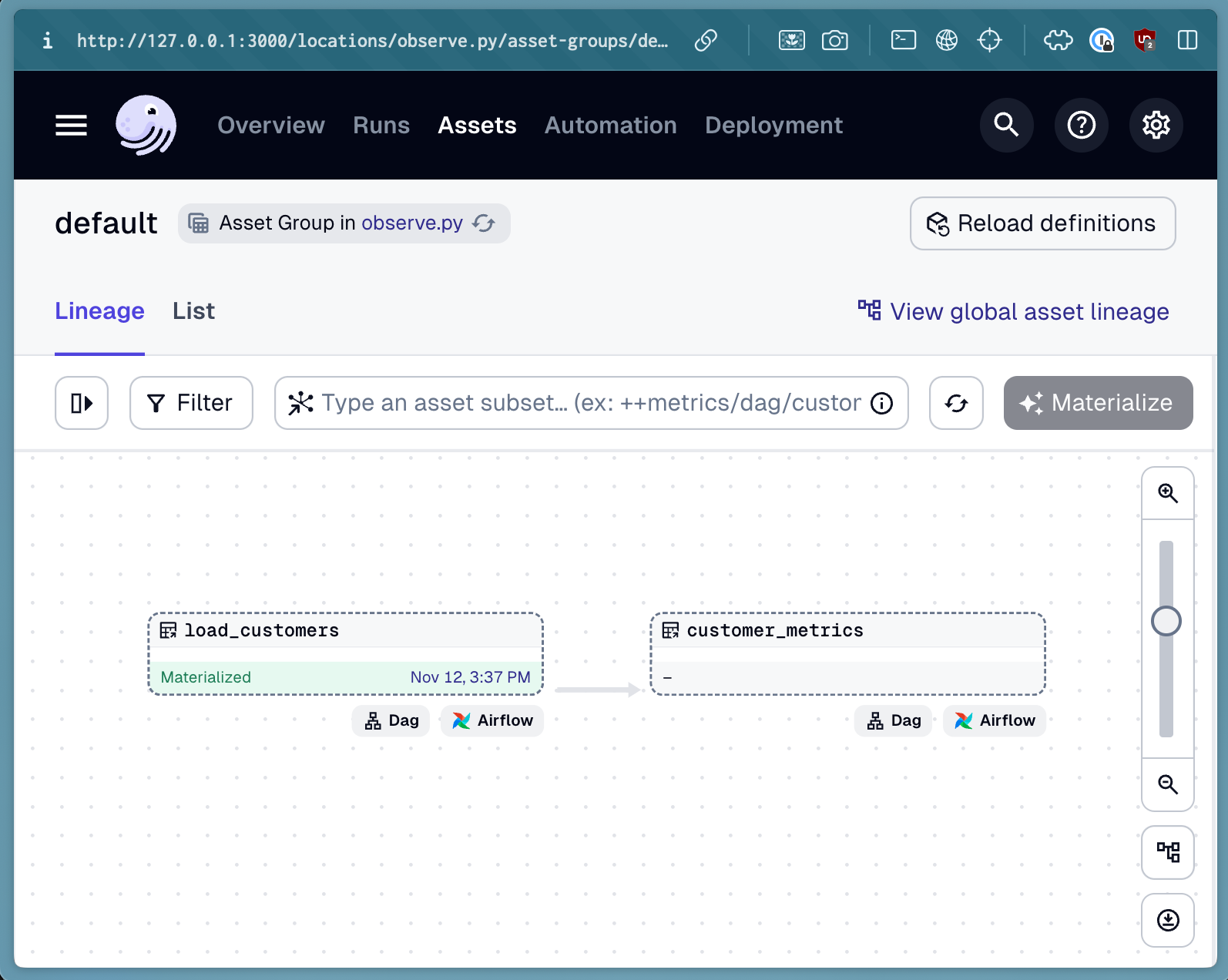This screenshot has height=980, width=1228.
Task: Click the export graph download icon
Action: (1168, 920)
